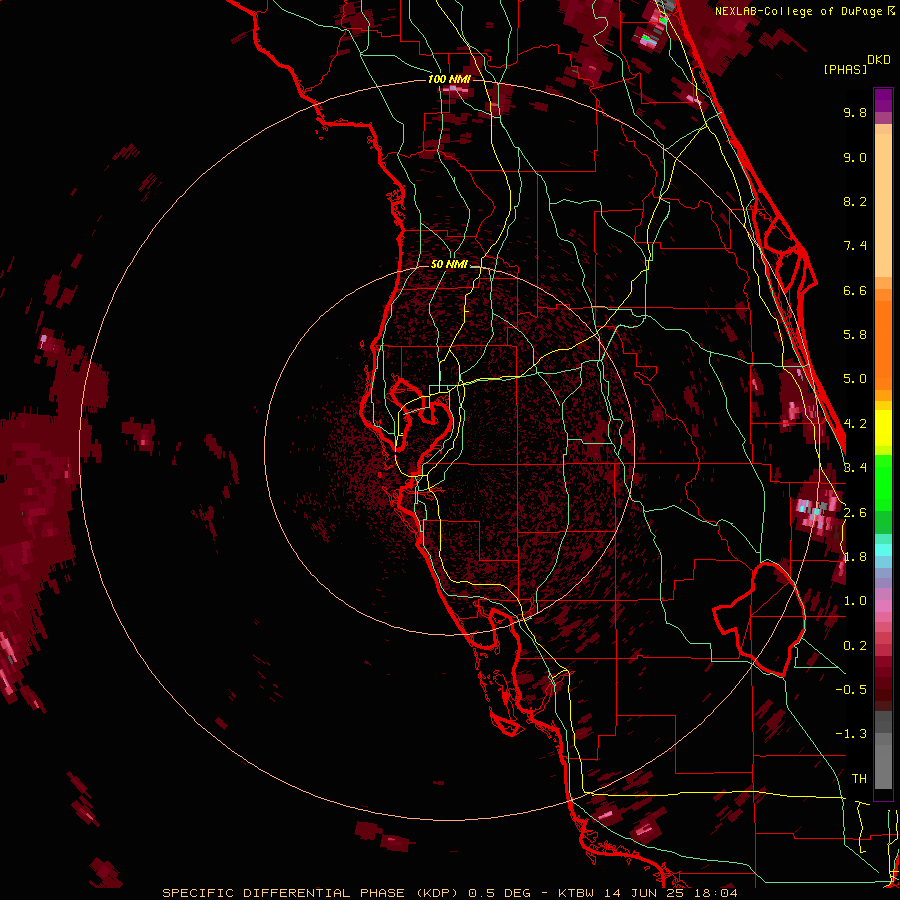This screenshot has height=900, width=900.
Task: Select the 50 NMI range ring label
Action: (x=449, y=264)
